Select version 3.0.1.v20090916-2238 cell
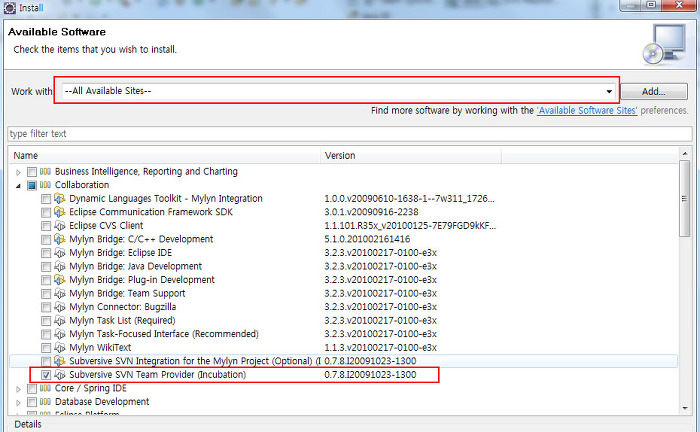 click(371, 212)
